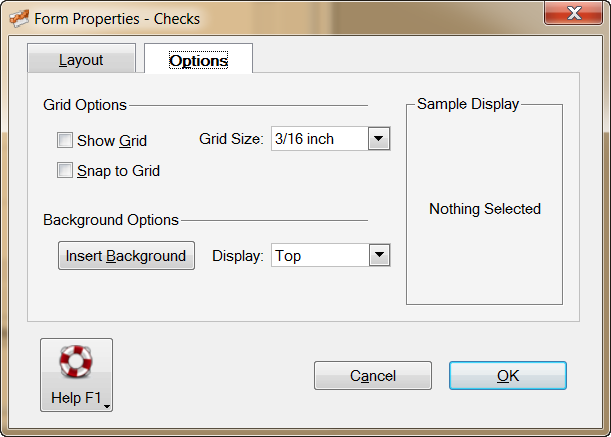Screen dimensions: 611x437
Task: Click the Top value in Display box
Action: click(318, 256)
